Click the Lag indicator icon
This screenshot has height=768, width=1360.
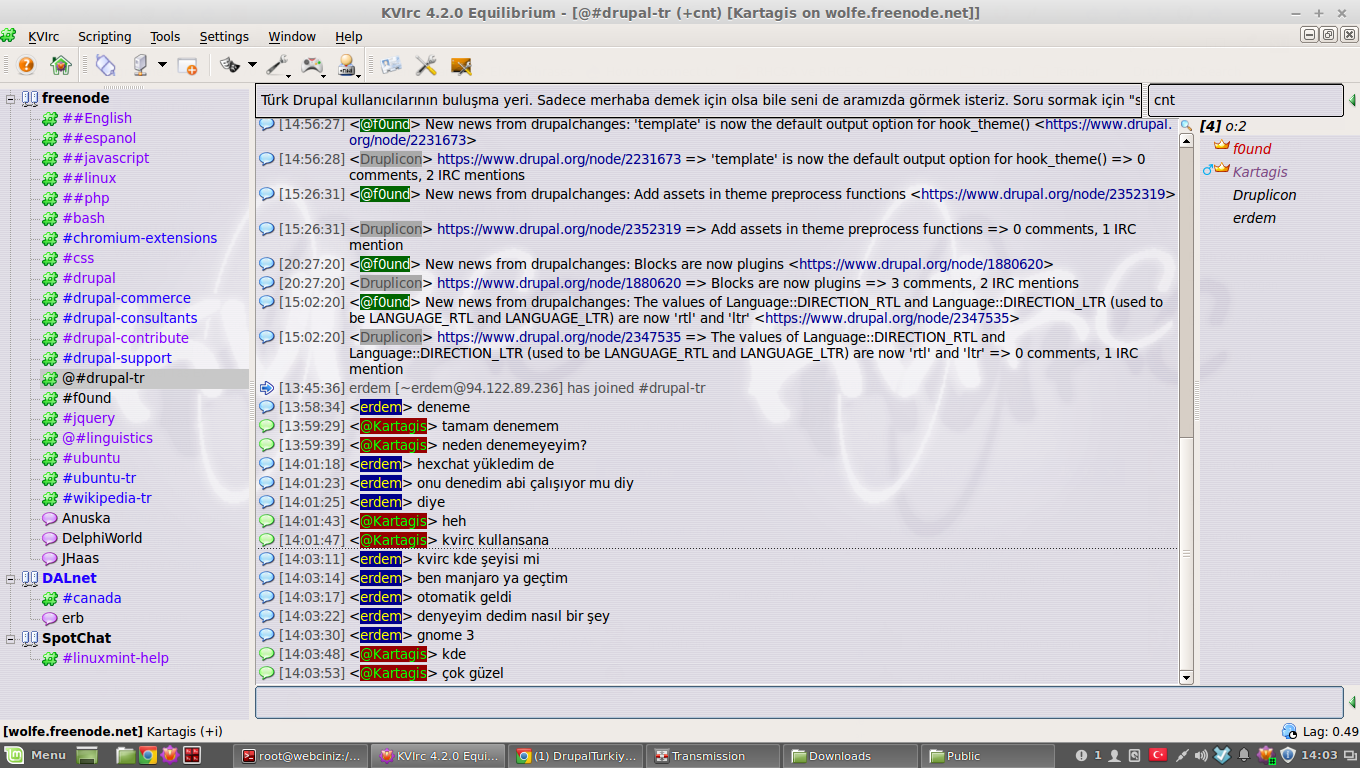click(1289, 731)
